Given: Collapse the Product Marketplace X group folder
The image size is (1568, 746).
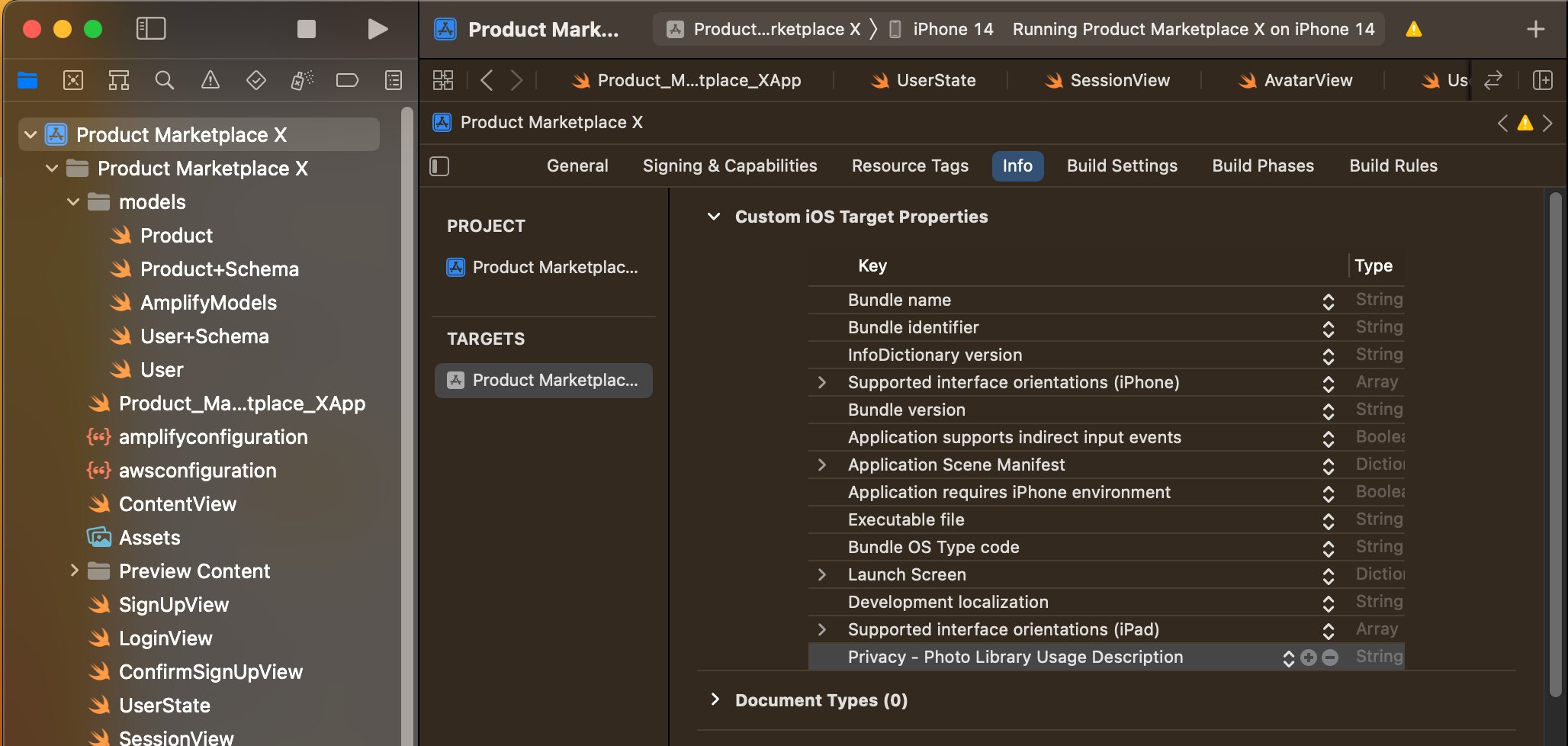Looking at the screenshot, I should [x=52, y=169].
